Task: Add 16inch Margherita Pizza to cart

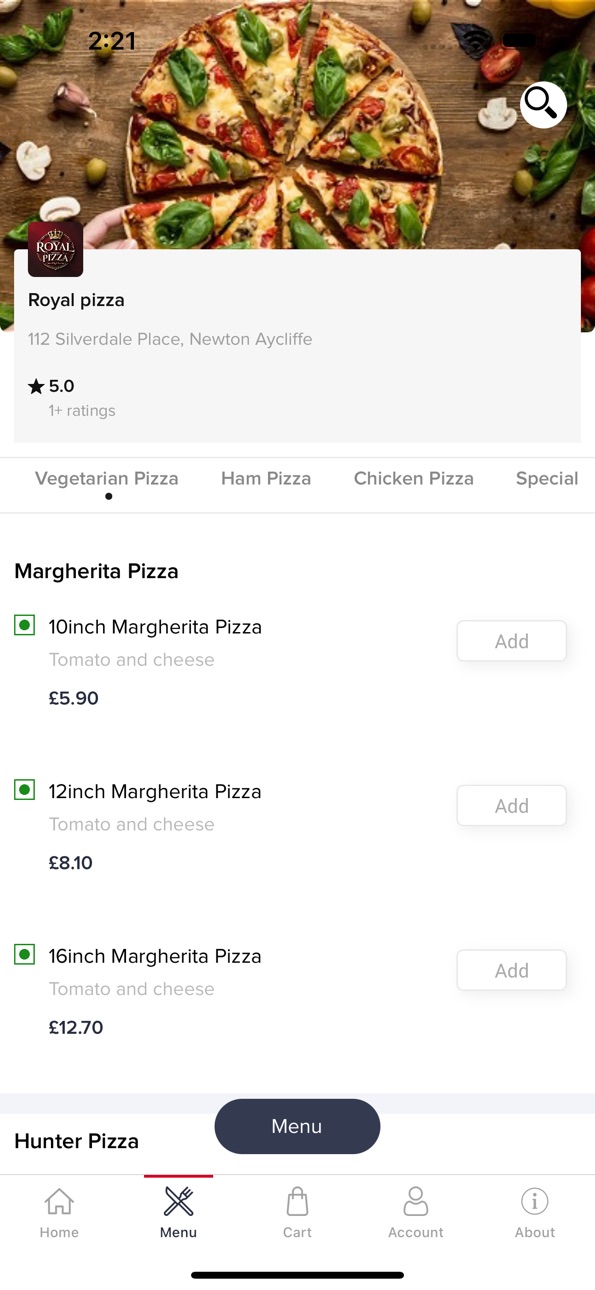Action: [512, 970]
